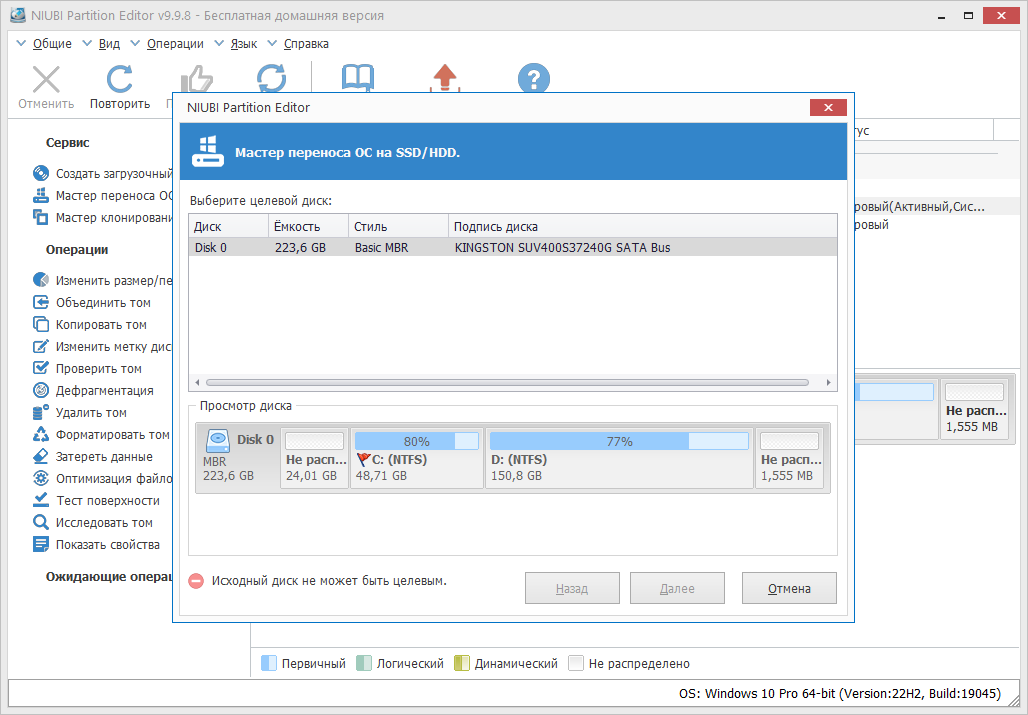The height and width of the screenshot is (715, 1028).
Task: Click the OS version status bar text
Action: click(x=840, y=693)
